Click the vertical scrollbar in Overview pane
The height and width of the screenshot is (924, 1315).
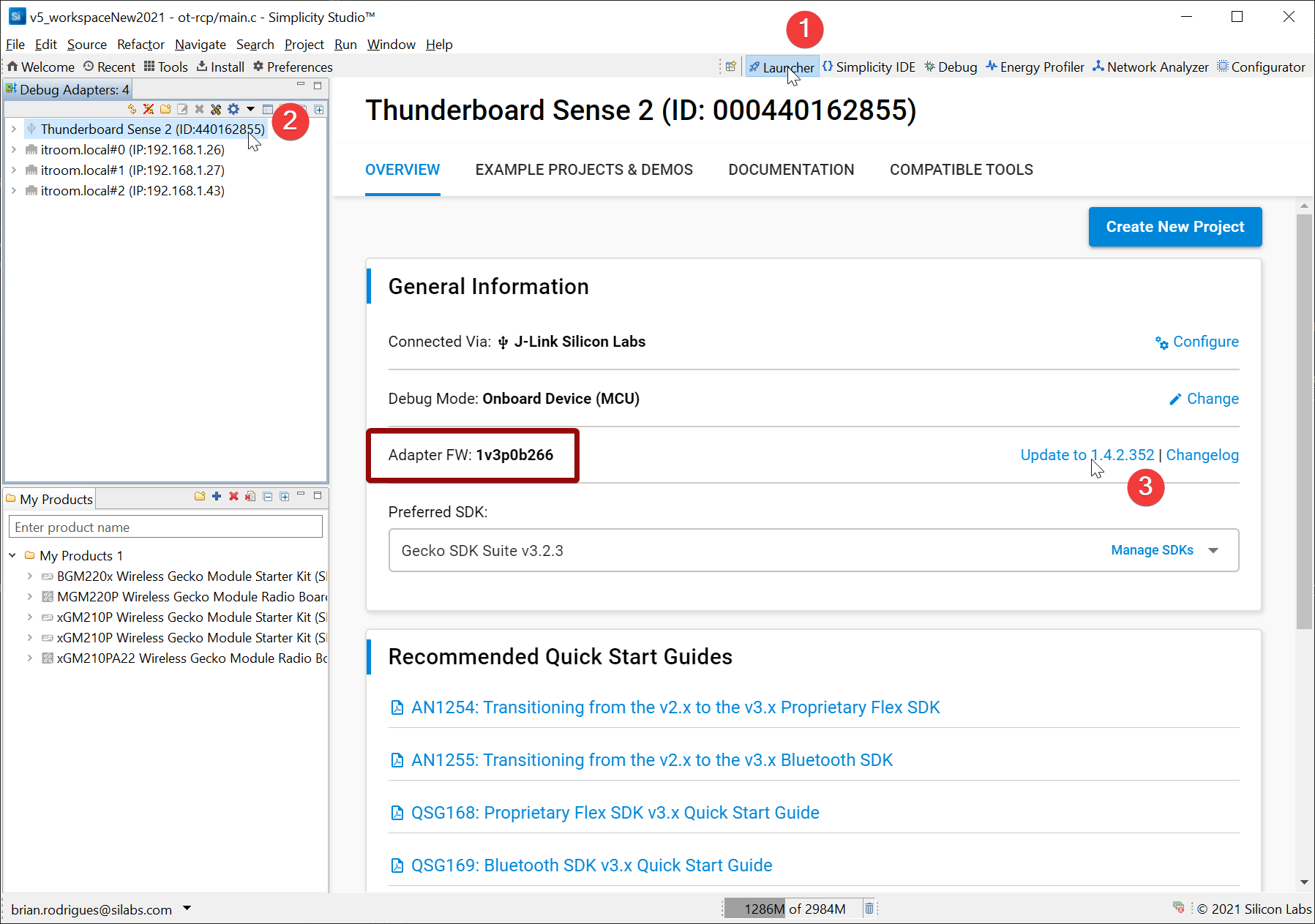coord(1304,421)
